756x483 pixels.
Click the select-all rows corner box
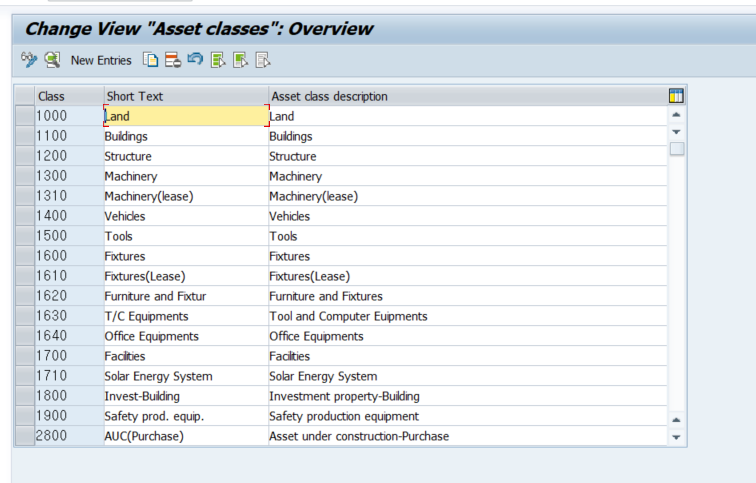pos(25,96)
